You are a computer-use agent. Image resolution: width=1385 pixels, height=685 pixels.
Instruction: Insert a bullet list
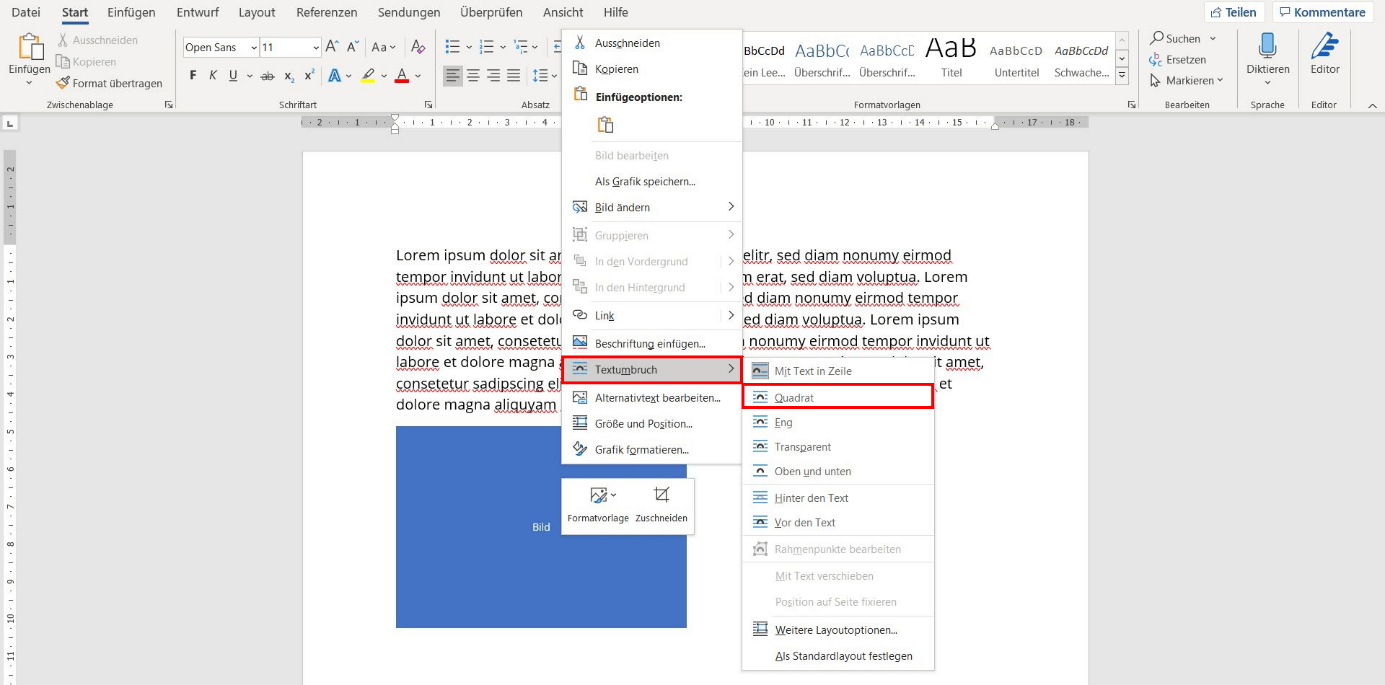[452, 47]
